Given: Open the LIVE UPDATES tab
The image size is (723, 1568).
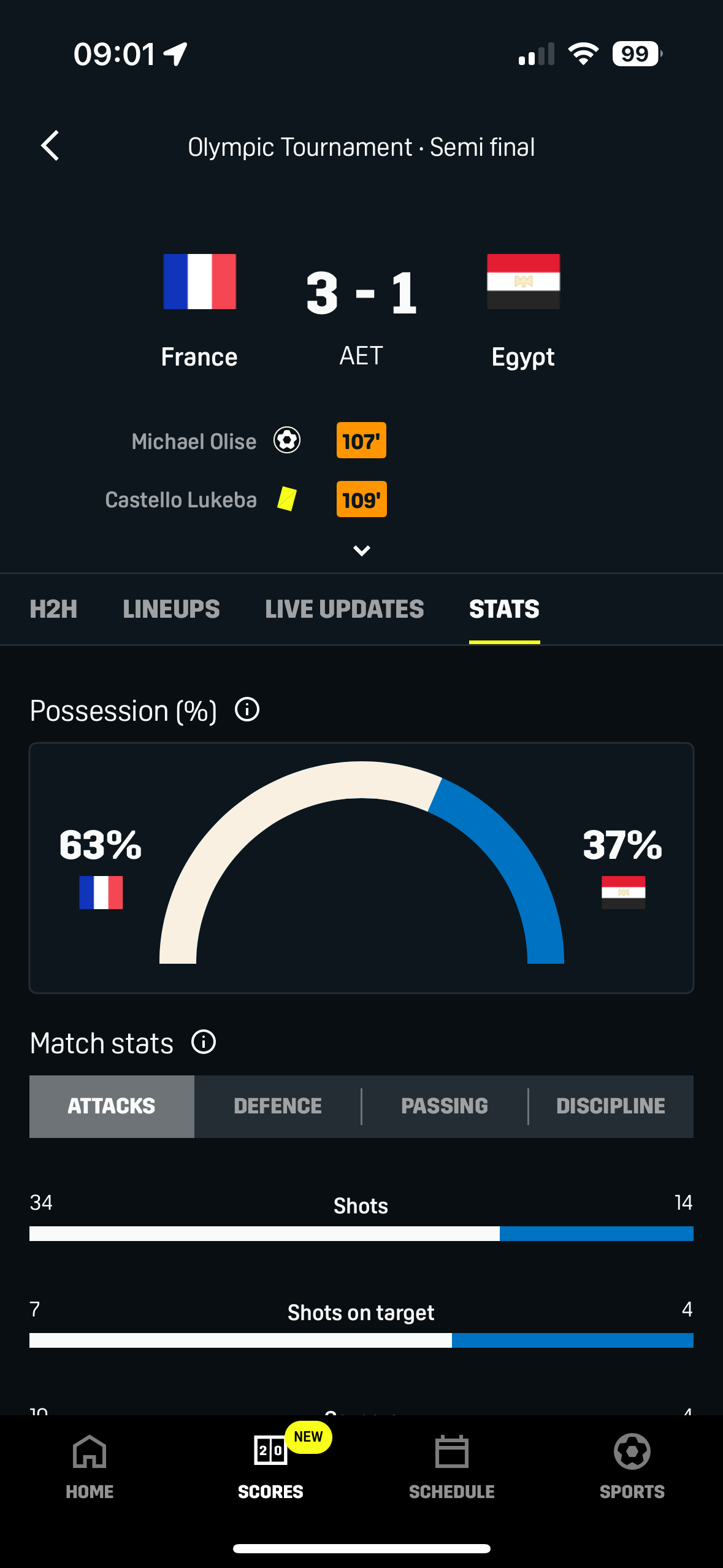Looking at the screenshot, I should pyautogui.click(x=345, y=609).
